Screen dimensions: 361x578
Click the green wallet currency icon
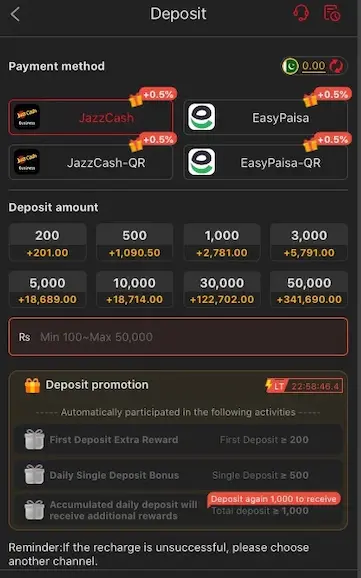click(x=290, y=66)
